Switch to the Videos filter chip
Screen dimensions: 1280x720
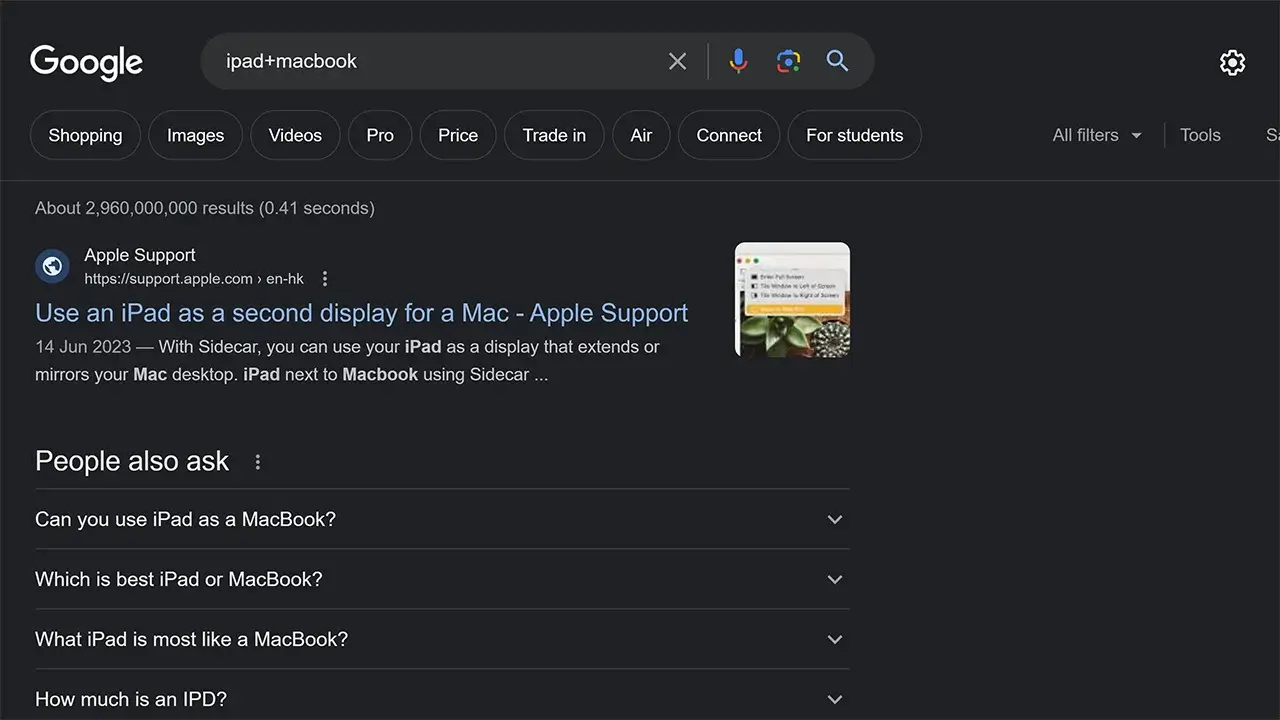(x=295, y=135)
